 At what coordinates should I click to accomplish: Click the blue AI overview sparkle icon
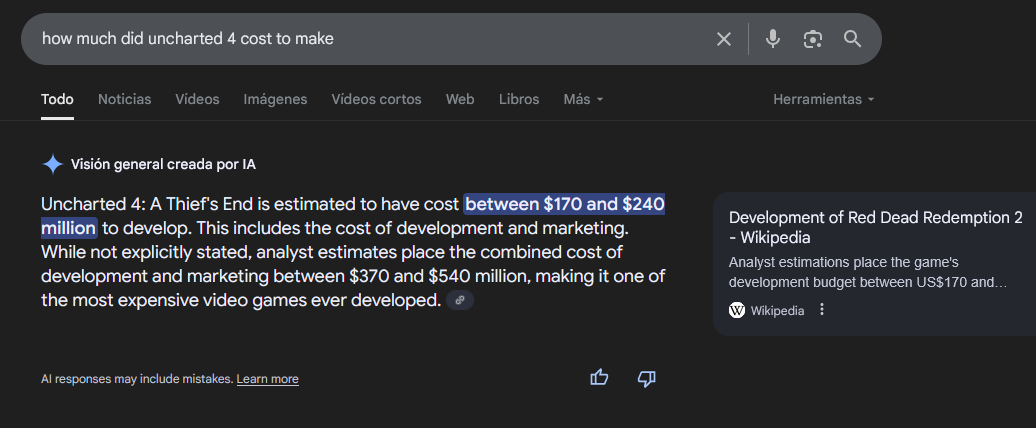click(x=52, y=164)
